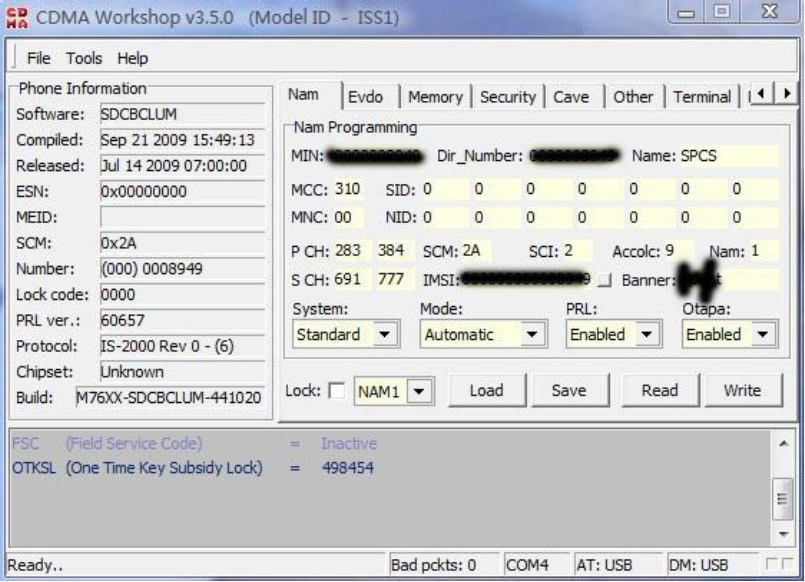Click the Number value (000) 0008949
805x582 pixels.
coord(182,269)
